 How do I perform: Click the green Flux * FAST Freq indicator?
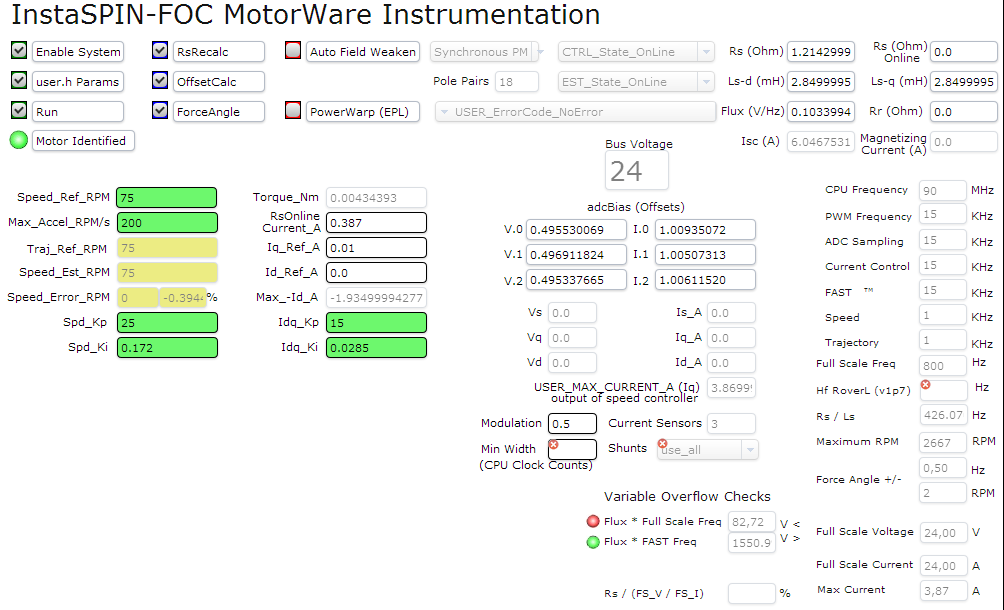(x=593, y=542)
